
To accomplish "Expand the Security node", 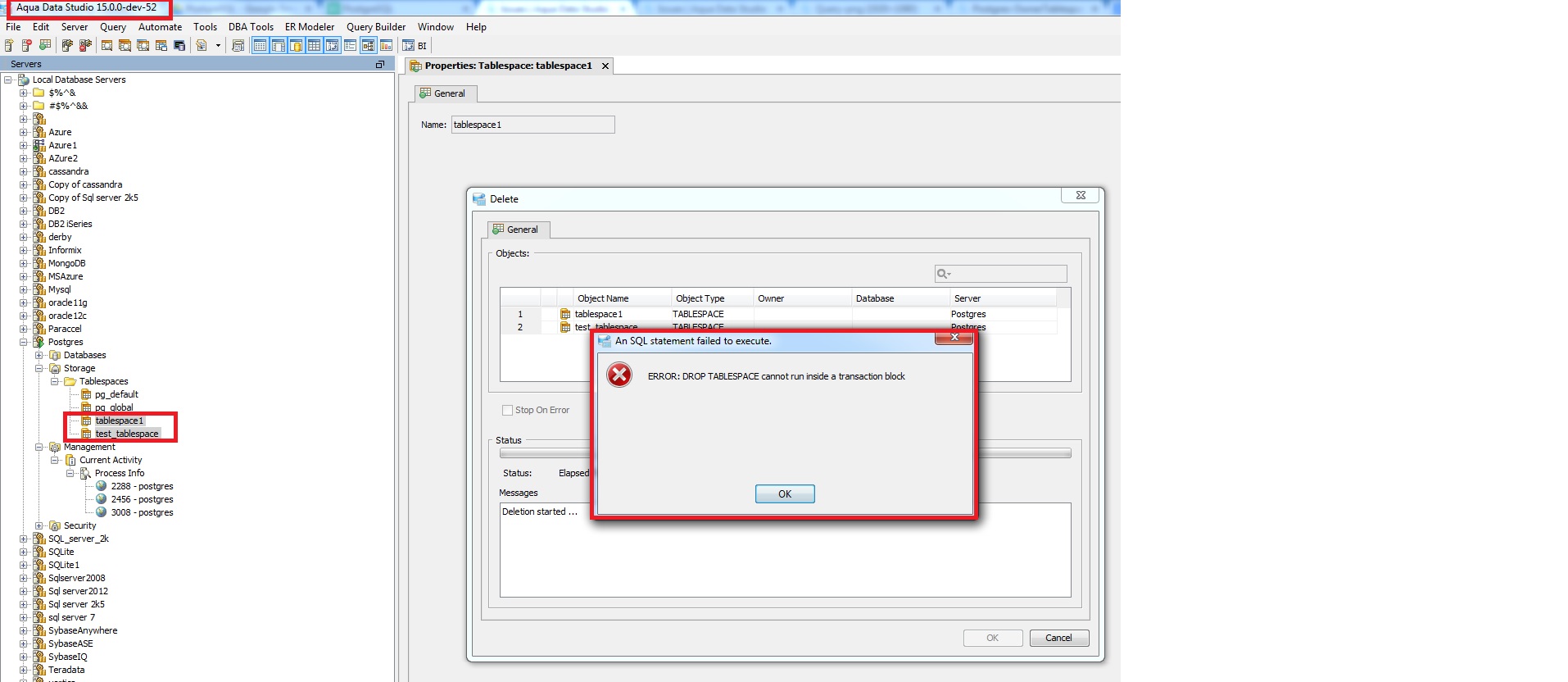I will click(39, 525).
